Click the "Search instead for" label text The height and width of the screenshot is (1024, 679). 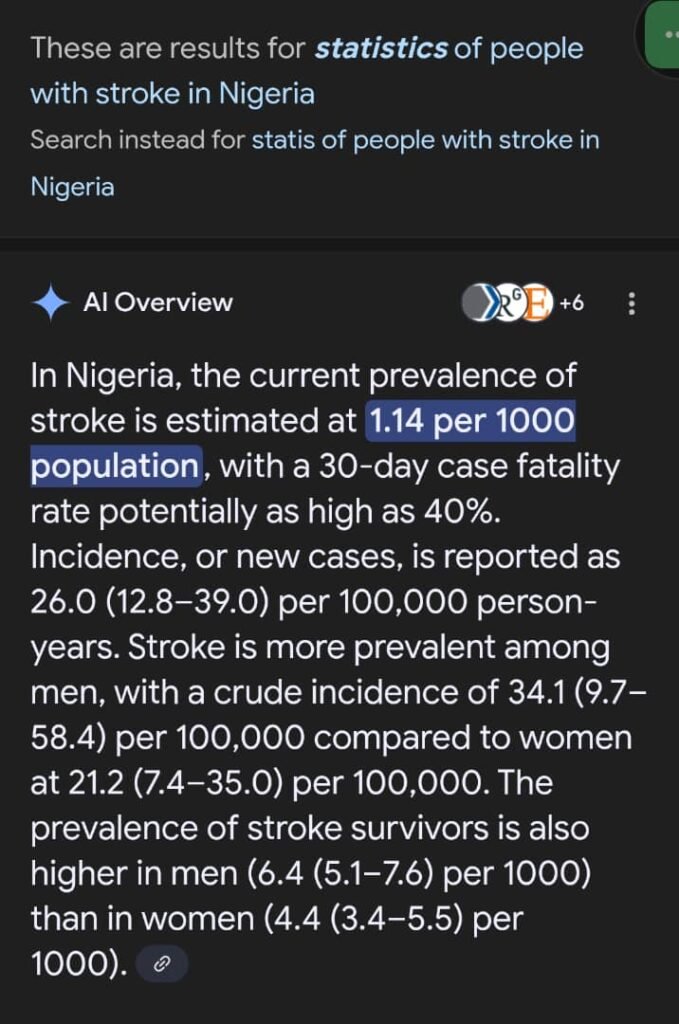(137, 139)
